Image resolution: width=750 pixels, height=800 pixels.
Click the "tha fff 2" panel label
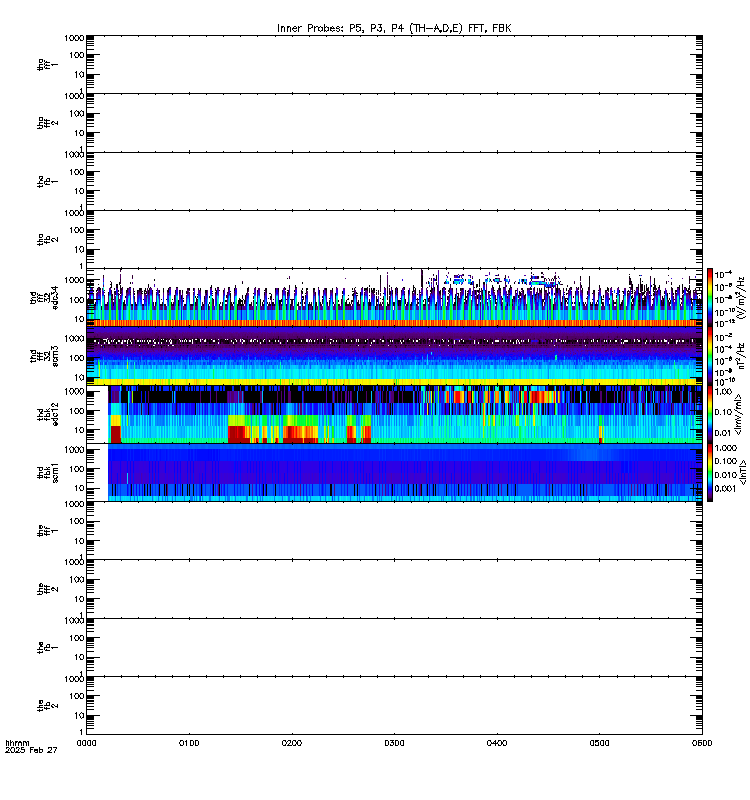[x=47, y=123]
